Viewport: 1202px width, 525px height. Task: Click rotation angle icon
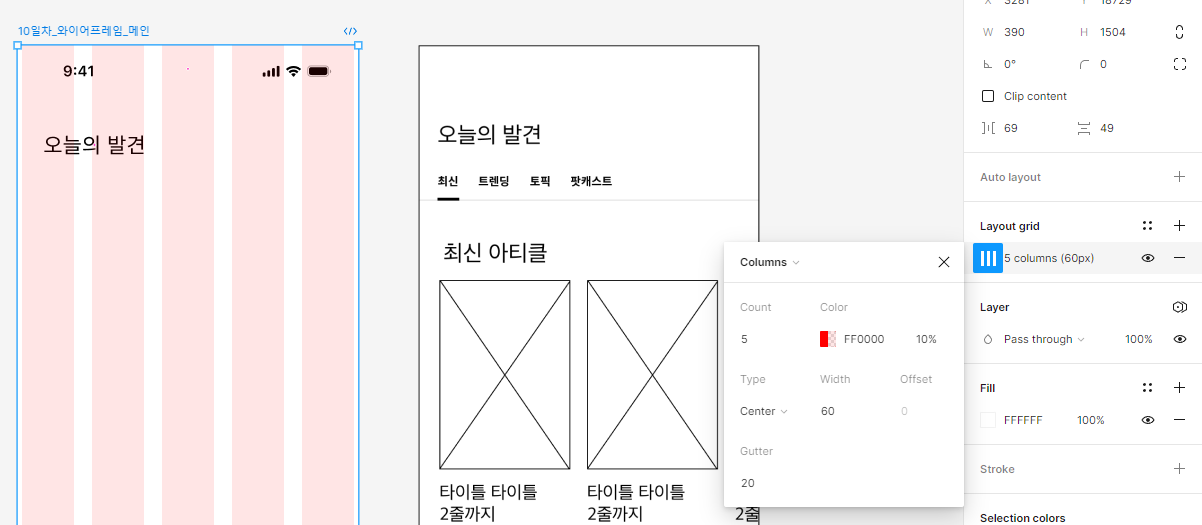[x=988, y=64]
